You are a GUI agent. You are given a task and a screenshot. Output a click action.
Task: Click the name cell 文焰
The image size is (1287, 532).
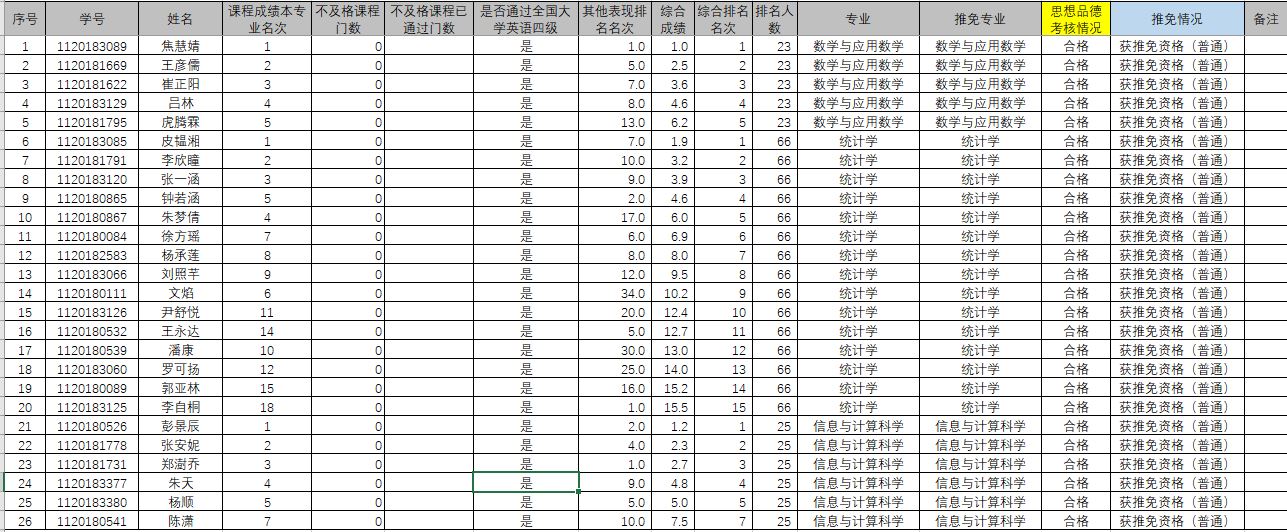180,293
